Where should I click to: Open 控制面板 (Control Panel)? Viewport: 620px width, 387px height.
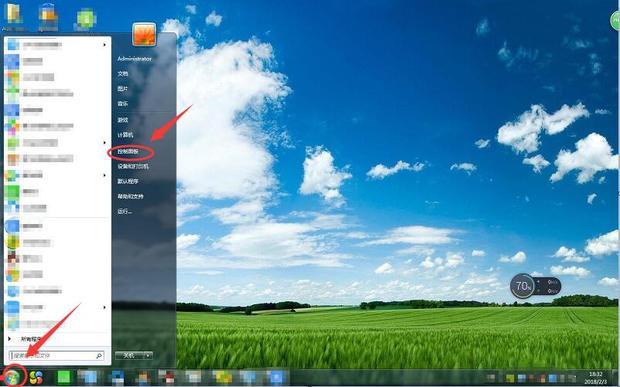point(128,151)
